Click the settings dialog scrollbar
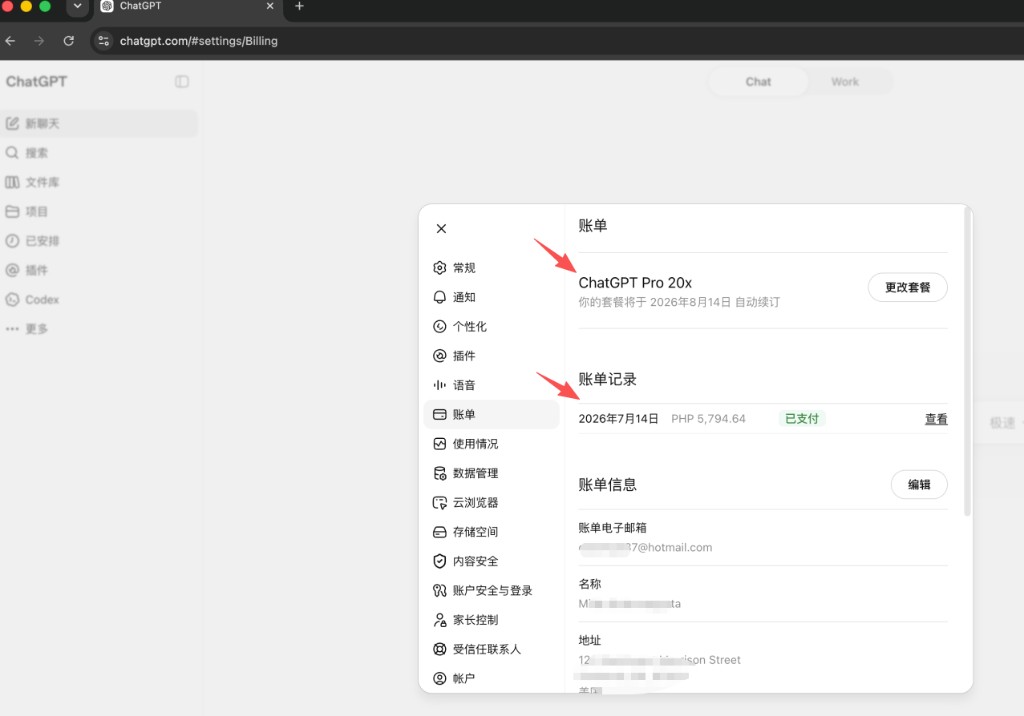 tap(967, 363)
